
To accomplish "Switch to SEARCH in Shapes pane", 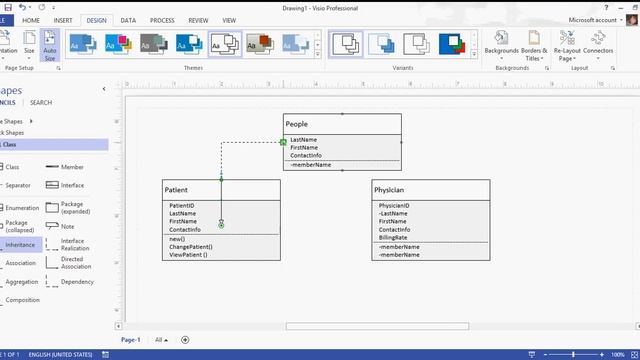I will tap(41, 102).
